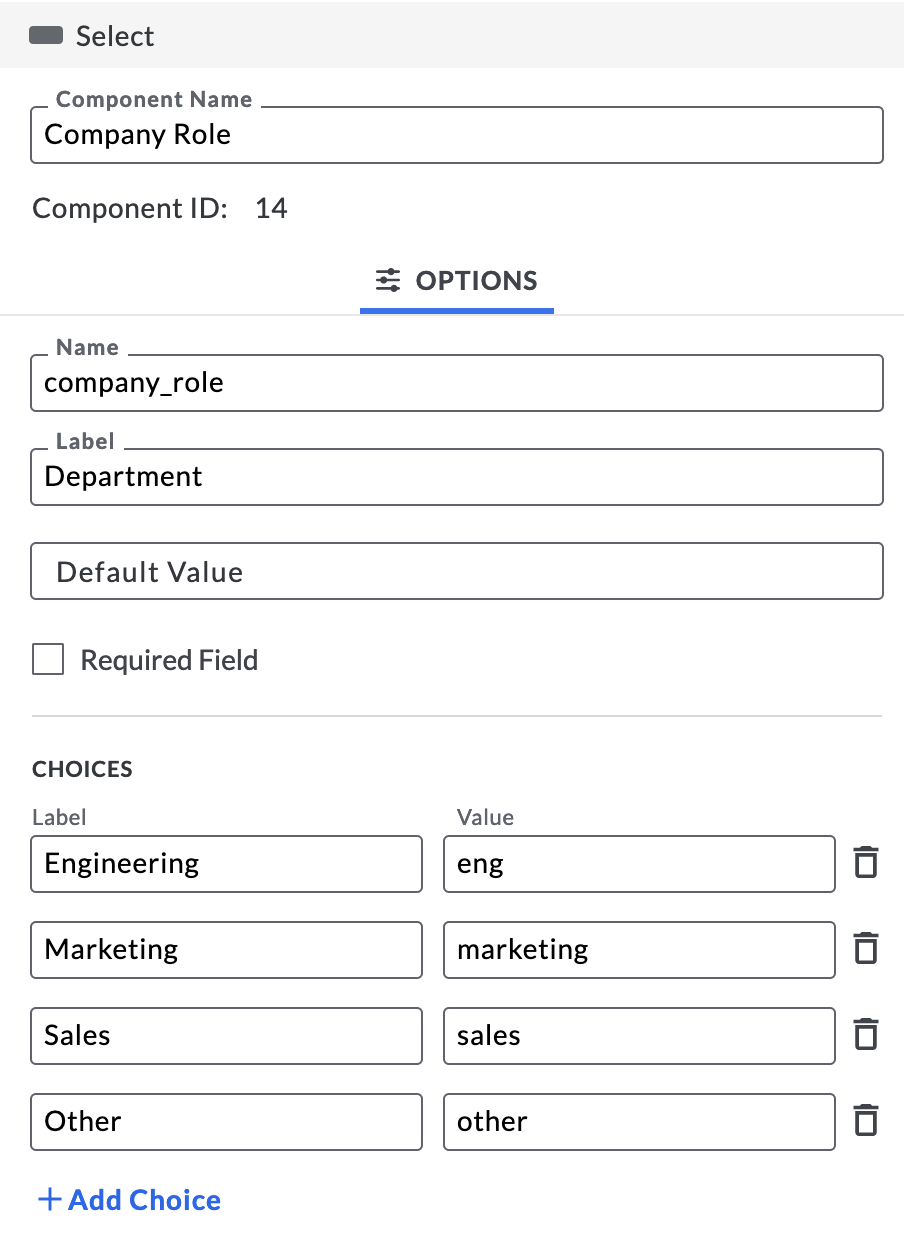
Task: Click the Other label input
Action: (227, 1122)
